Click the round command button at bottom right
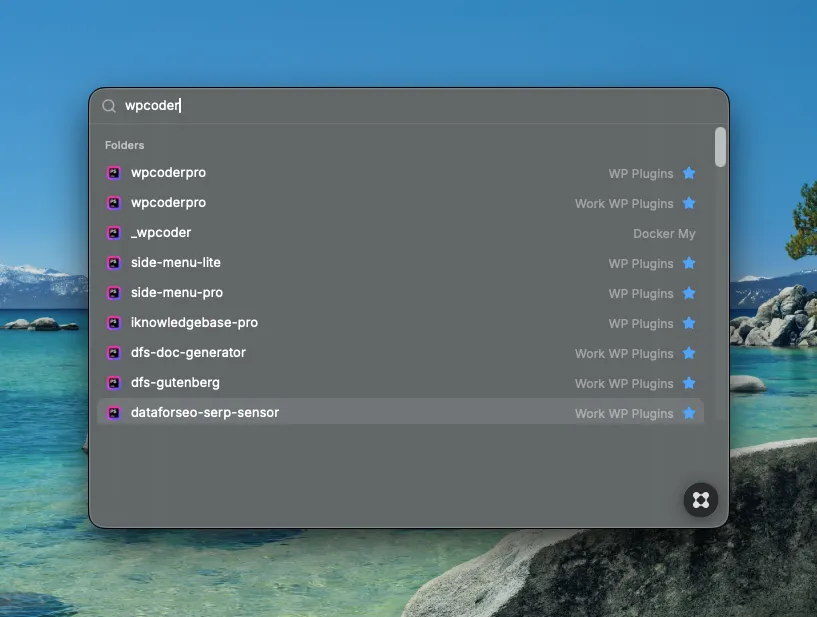The width and height of the screenshot is (817, 617). point(700,500)
